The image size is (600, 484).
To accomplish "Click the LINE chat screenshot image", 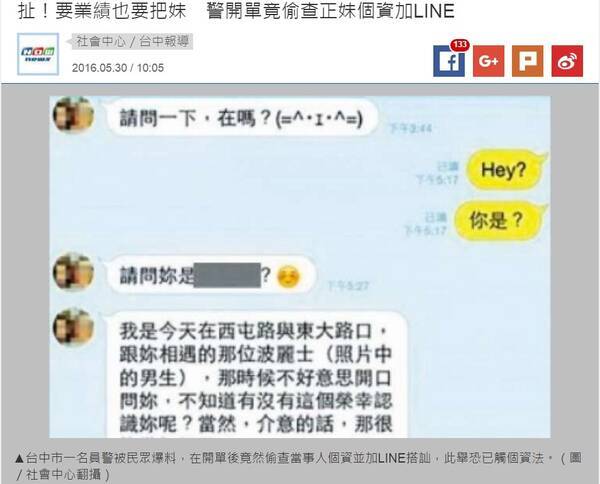I will pos(300,267).
